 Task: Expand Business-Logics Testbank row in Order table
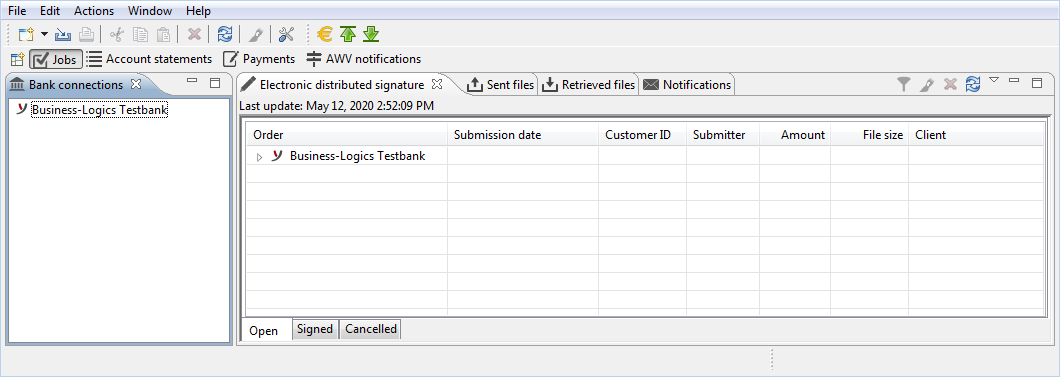click(260, 157)
